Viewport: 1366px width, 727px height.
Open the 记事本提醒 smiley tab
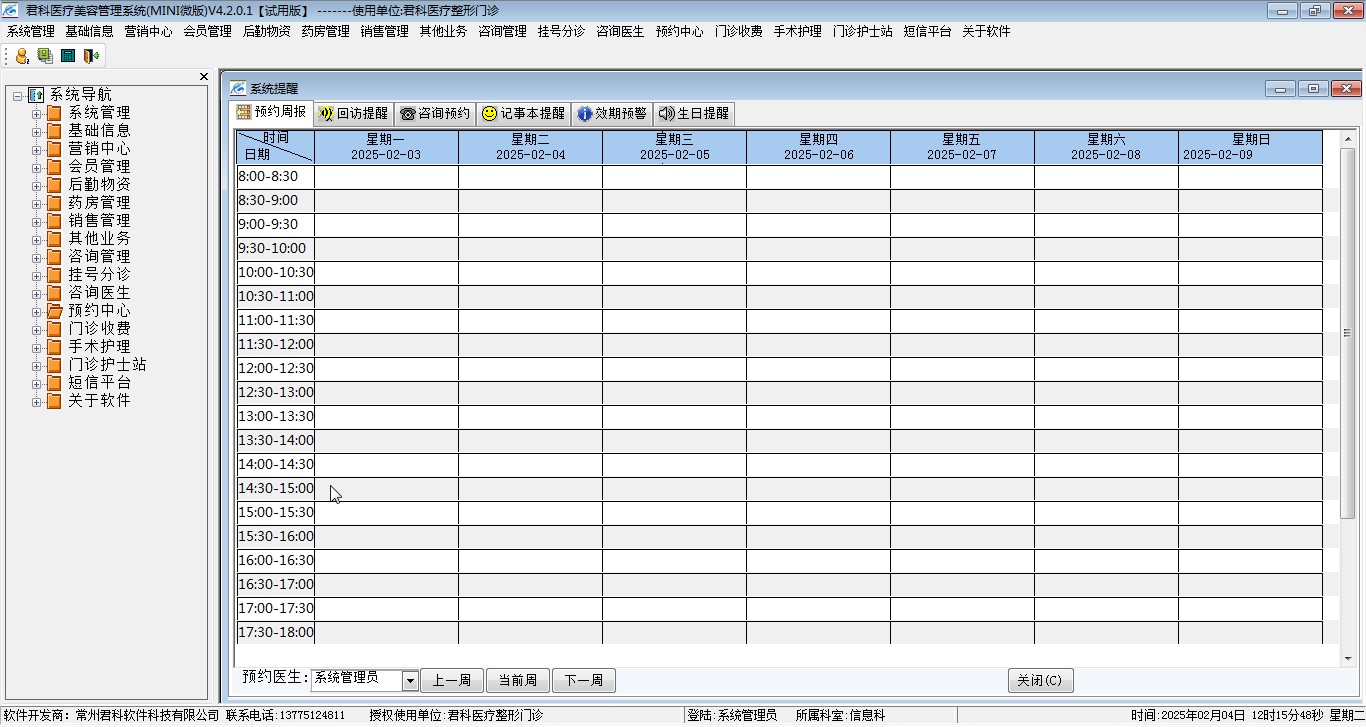tap(523, 113)
